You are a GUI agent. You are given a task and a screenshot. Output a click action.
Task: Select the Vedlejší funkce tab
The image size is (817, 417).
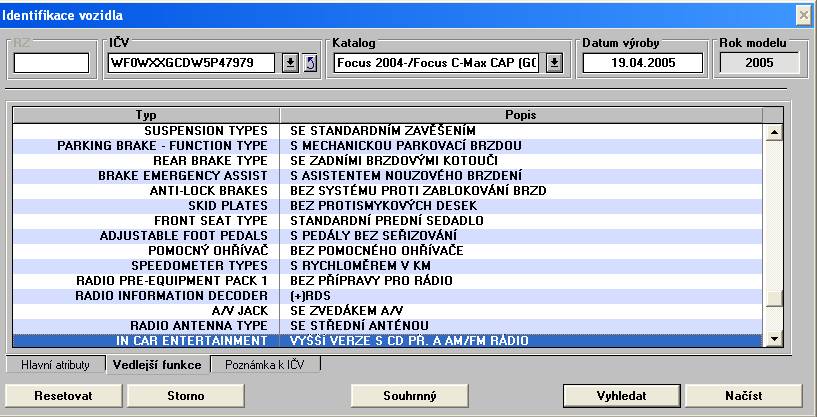[x=158, y=365]
